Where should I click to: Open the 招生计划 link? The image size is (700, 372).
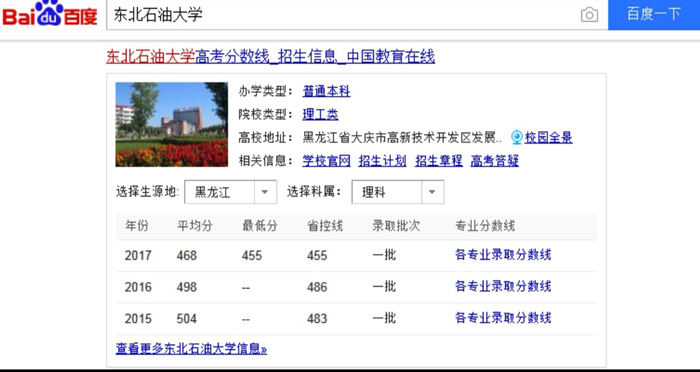tap(383, 161)
